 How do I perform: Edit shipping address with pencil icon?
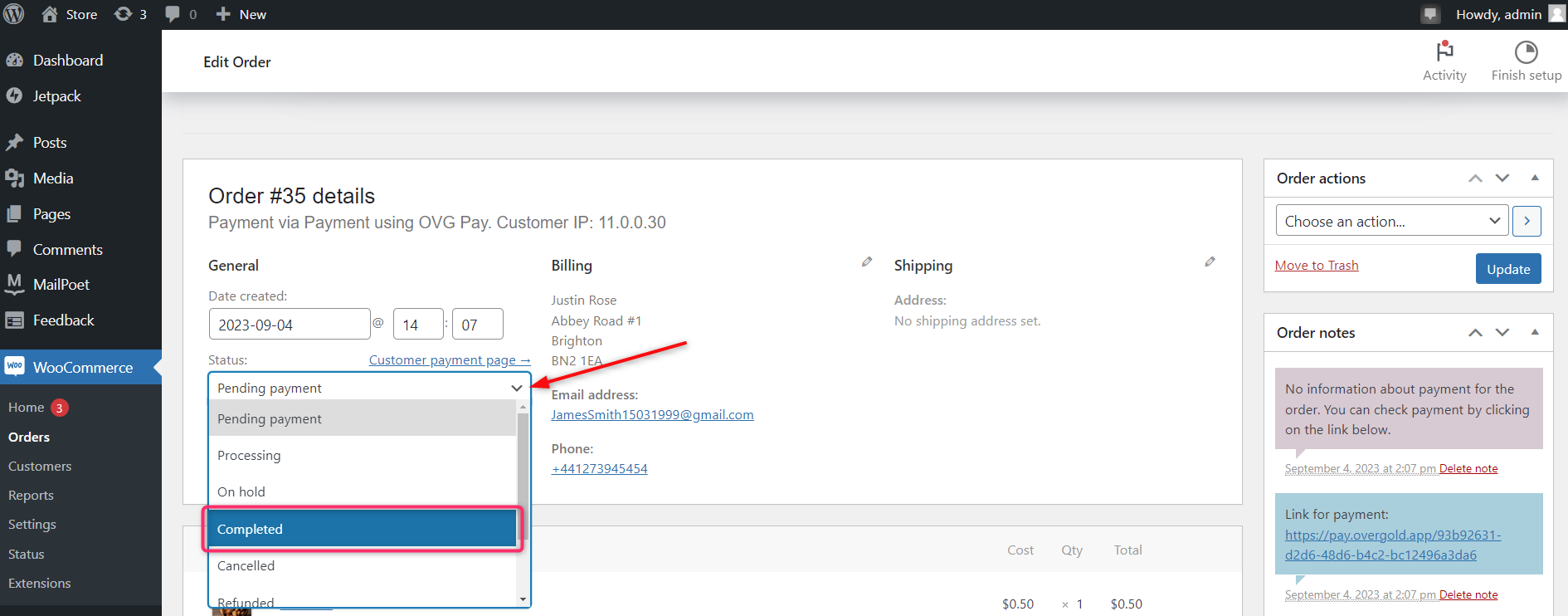point(1210,262)
